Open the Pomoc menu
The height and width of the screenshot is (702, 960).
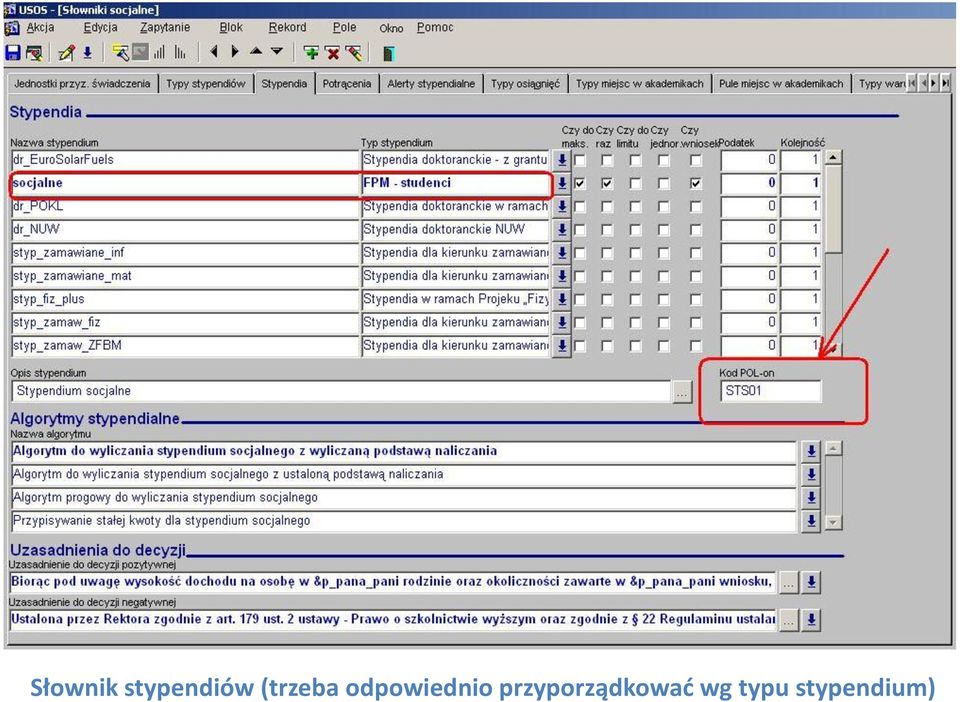[435, 28]
